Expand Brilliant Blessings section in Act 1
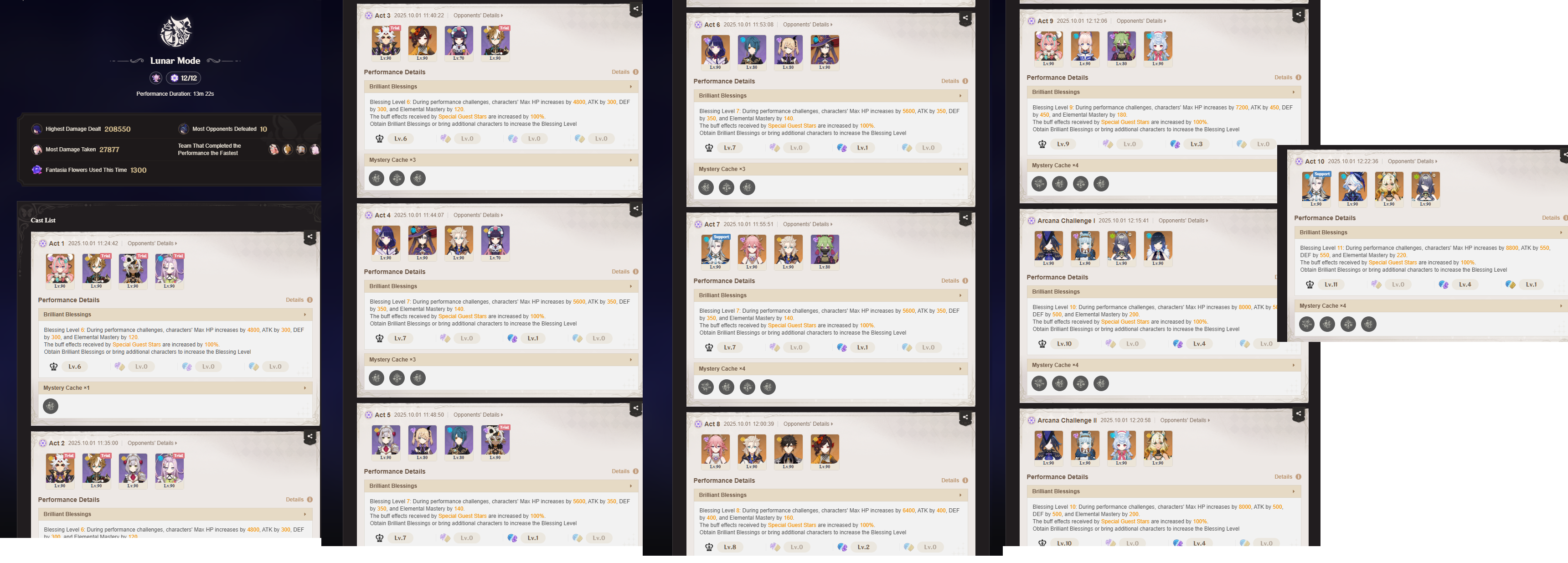The width and height of the screenshot is (1568, 563). click(x=175, y=315)
